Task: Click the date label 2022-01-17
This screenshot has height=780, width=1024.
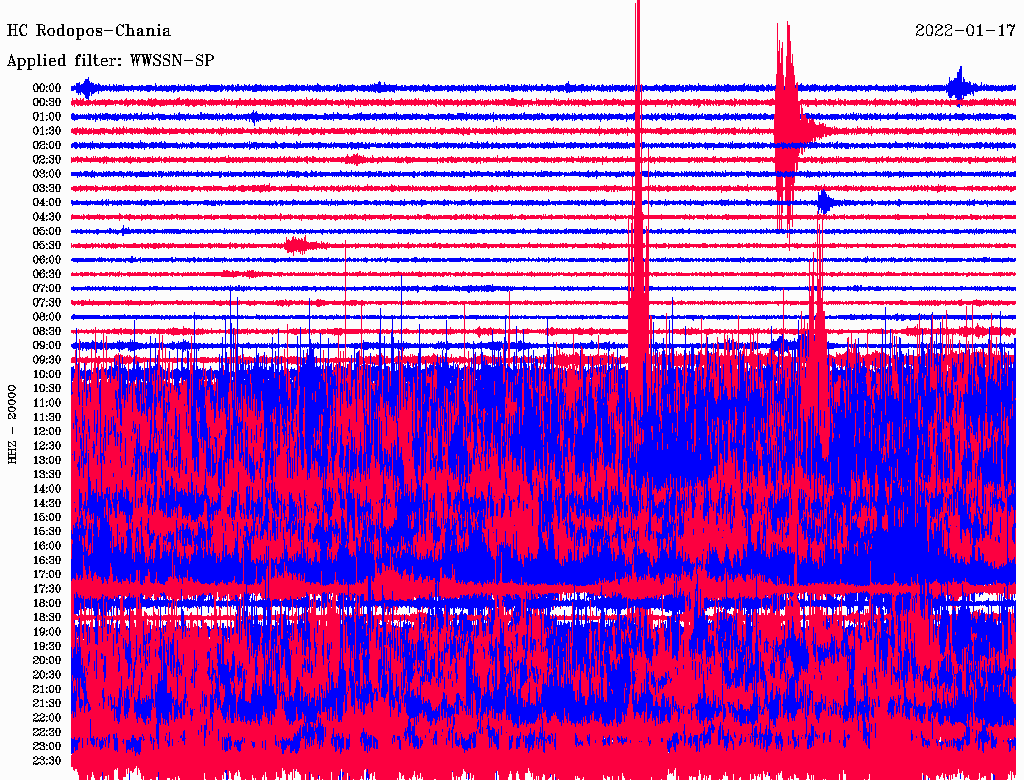Action: (965, 31)
